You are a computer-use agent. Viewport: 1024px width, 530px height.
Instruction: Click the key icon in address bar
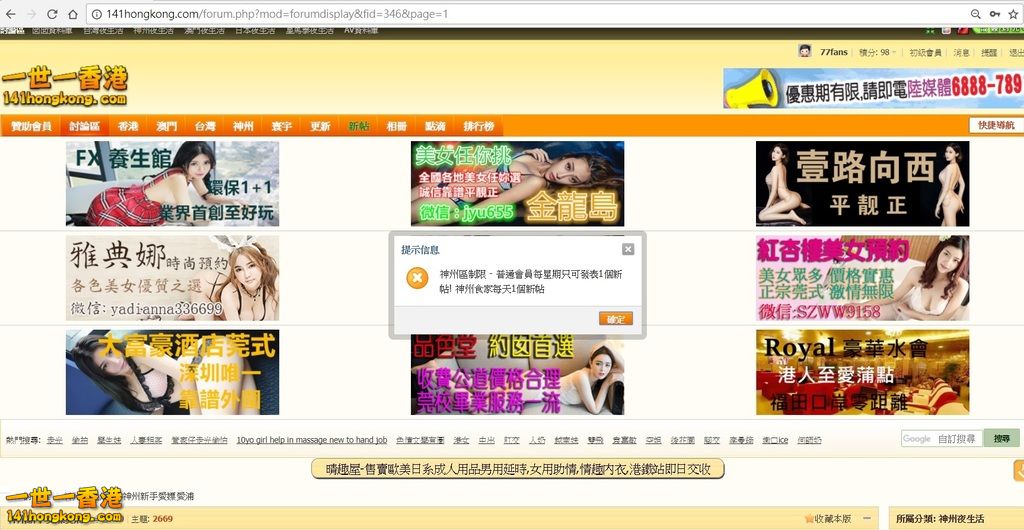point(994,14)
